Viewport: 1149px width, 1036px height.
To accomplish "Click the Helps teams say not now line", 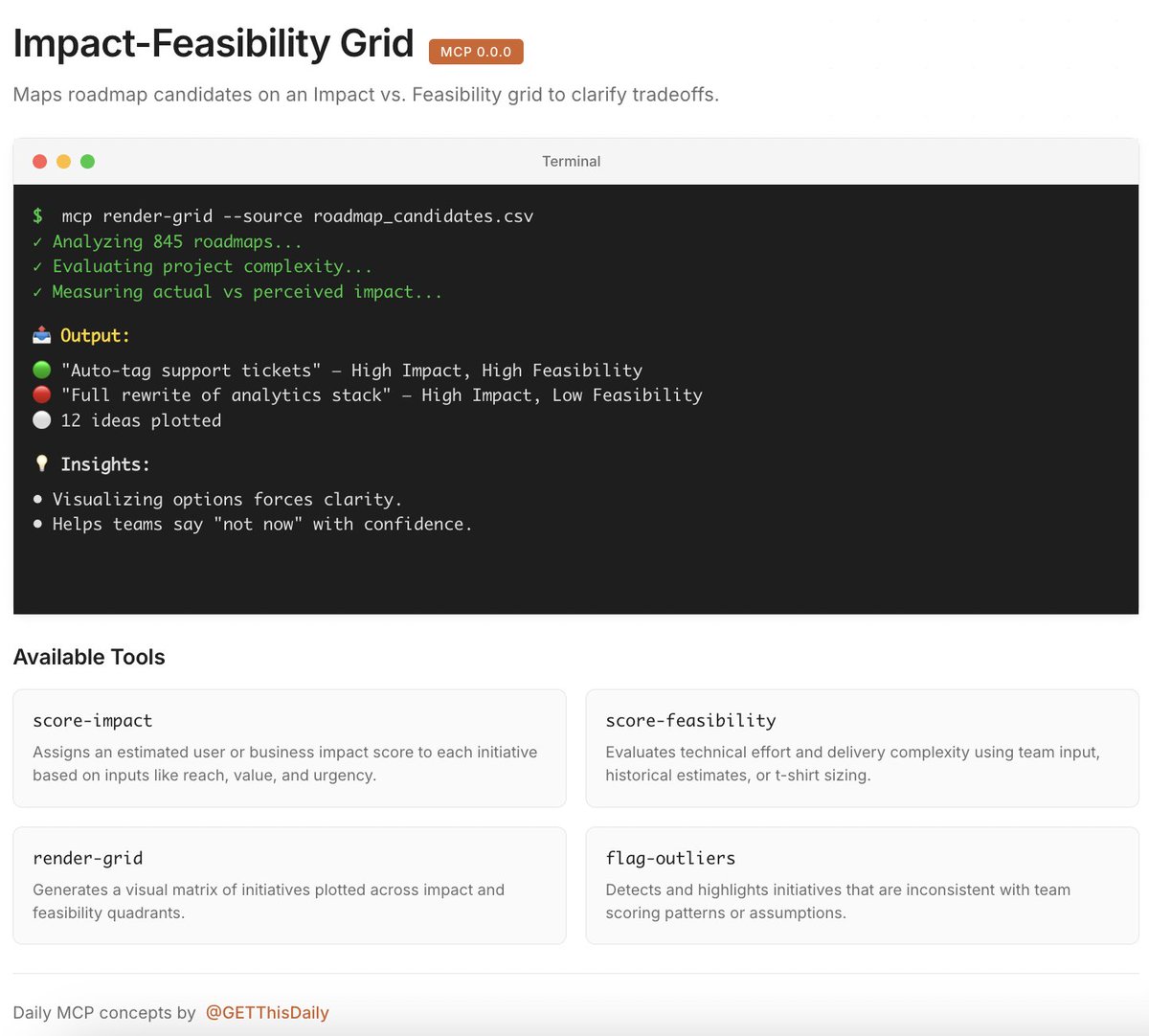I will click(x=253, y=524).
